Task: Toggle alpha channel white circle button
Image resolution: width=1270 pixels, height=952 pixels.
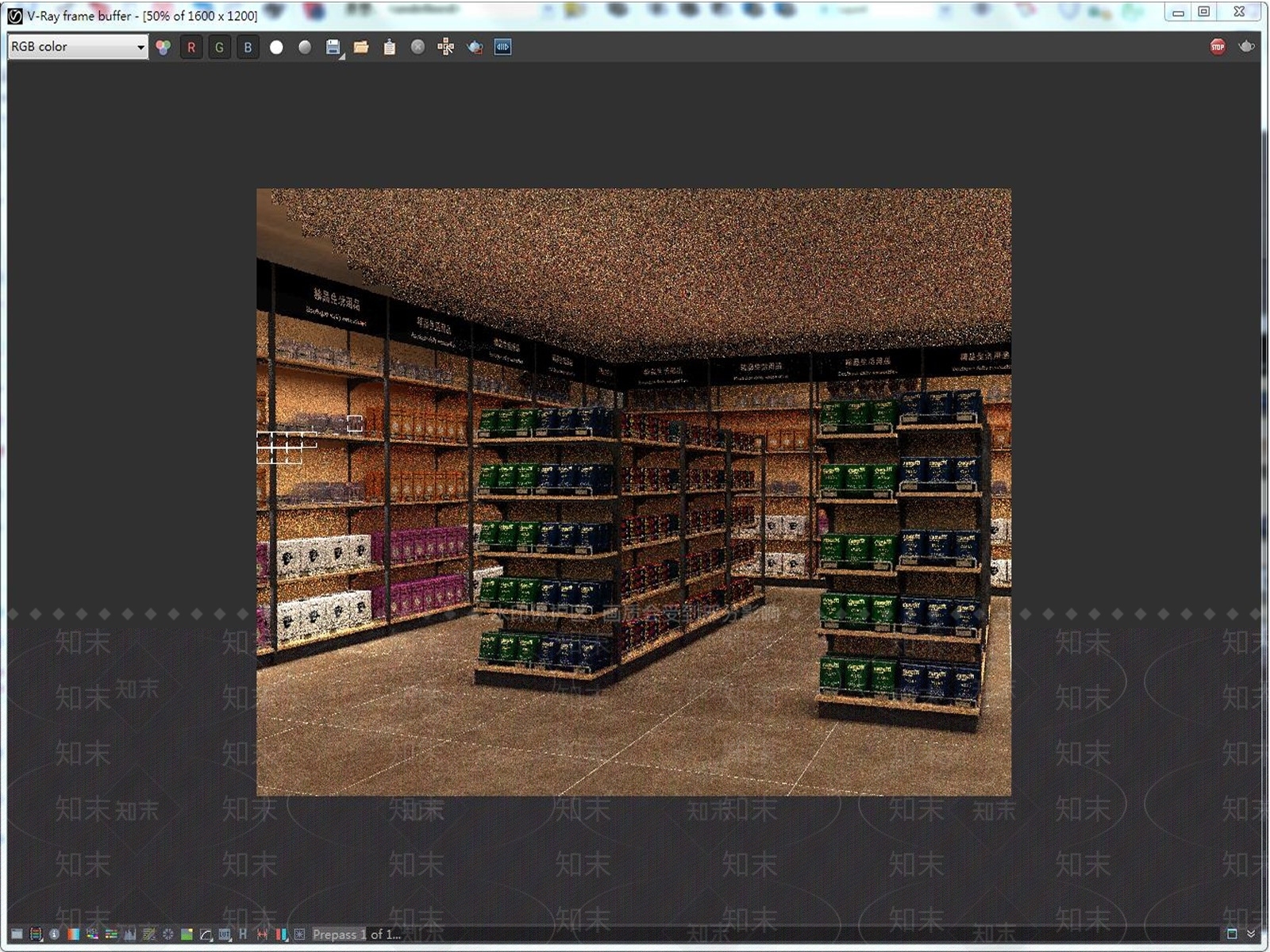Action: click(276, 47)
